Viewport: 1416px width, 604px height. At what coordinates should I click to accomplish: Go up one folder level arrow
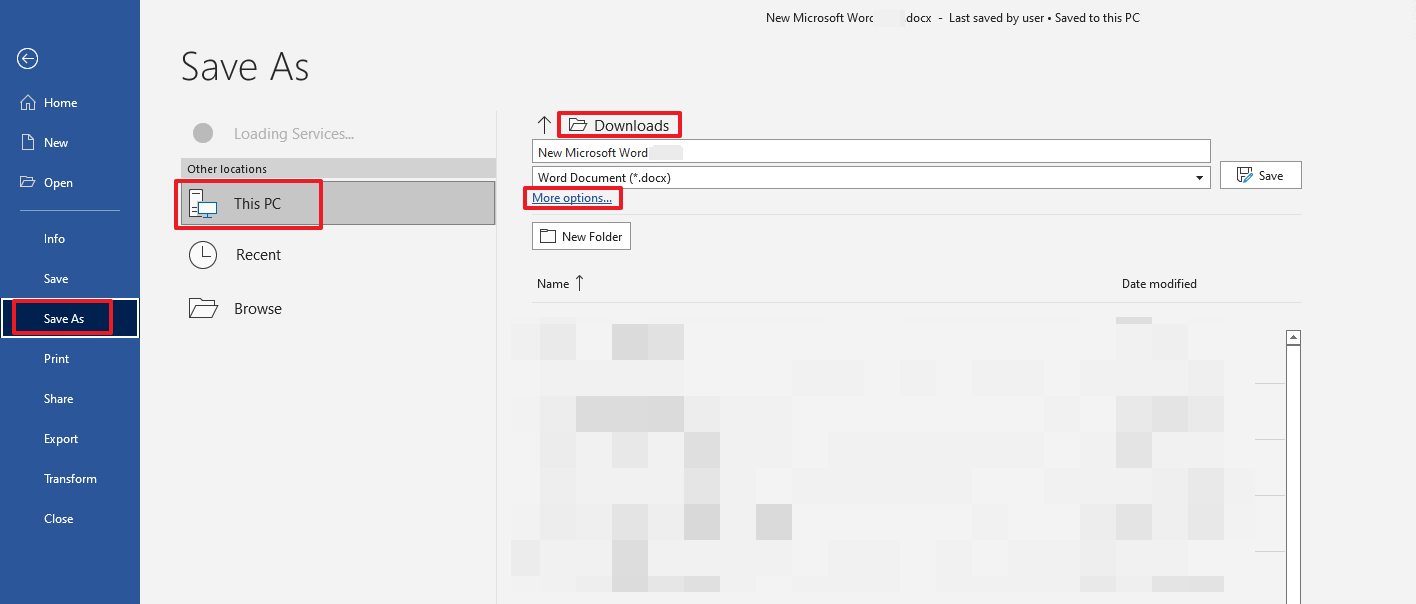click(544, 125)
